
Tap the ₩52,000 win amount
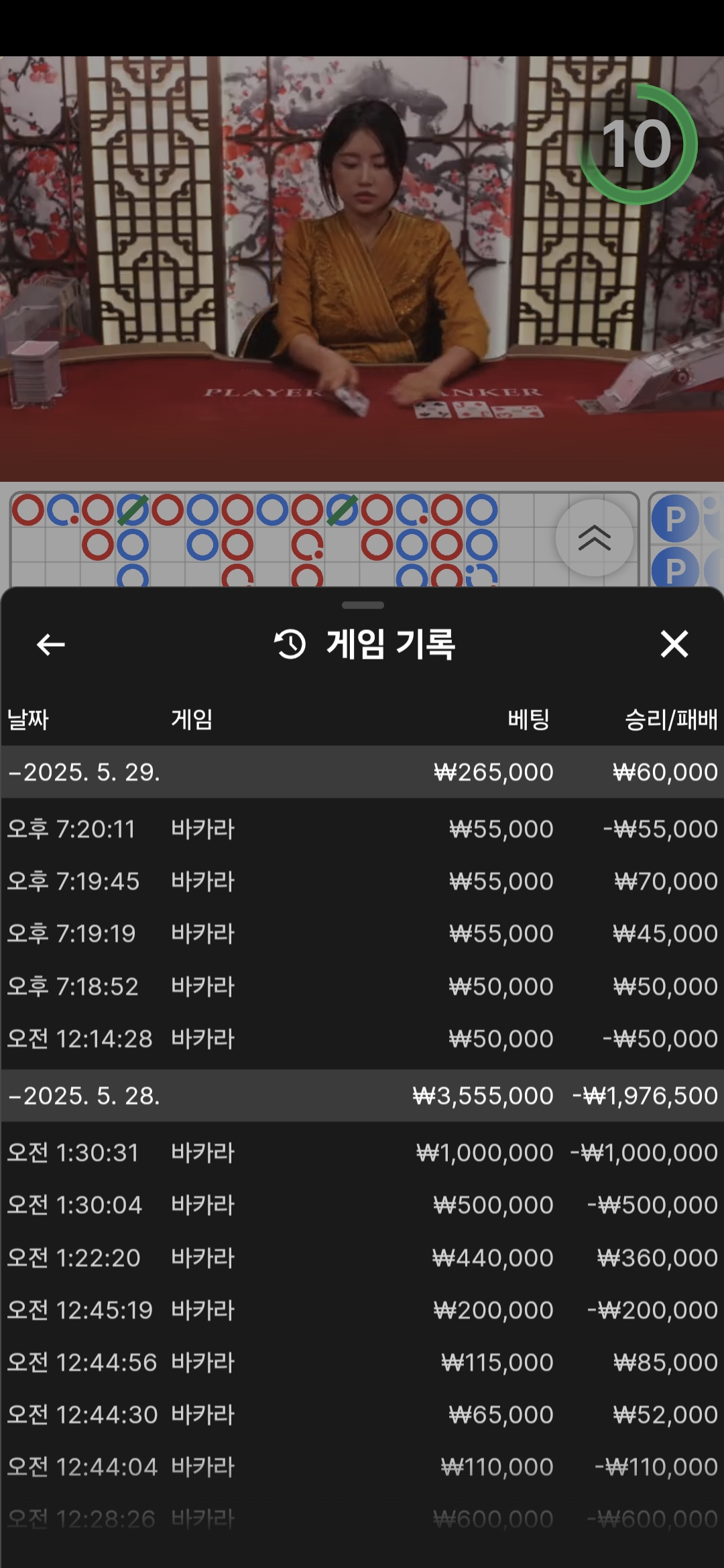tap(665, 1415)
